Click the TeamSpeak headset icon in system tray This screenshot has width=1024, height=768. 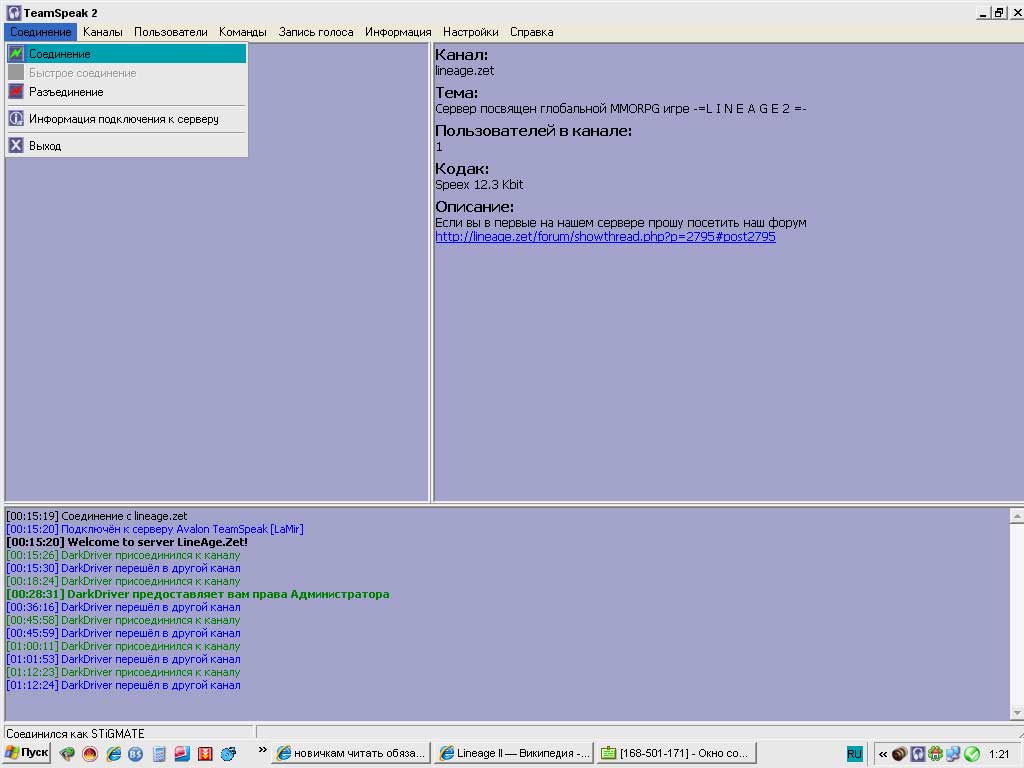point(917,754)
